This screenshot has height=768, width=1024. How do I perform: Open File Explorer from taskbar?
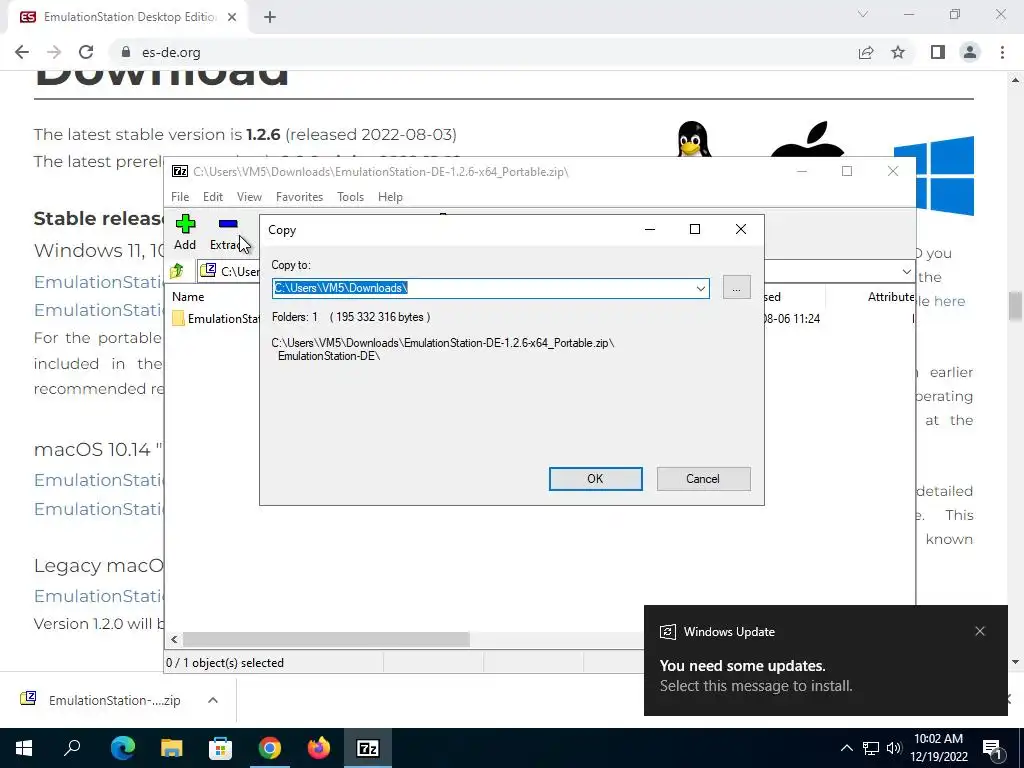[171, 748]
